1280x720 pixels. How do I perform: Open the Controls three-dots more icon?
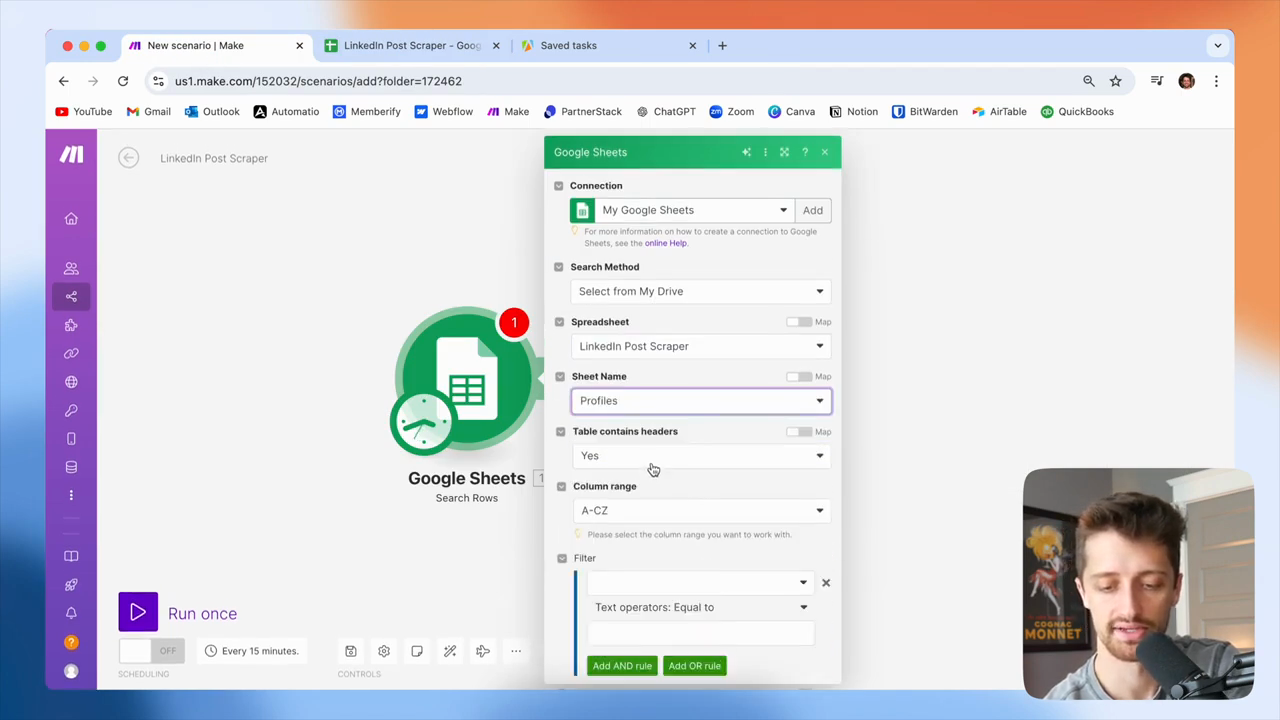click(516, 651)
